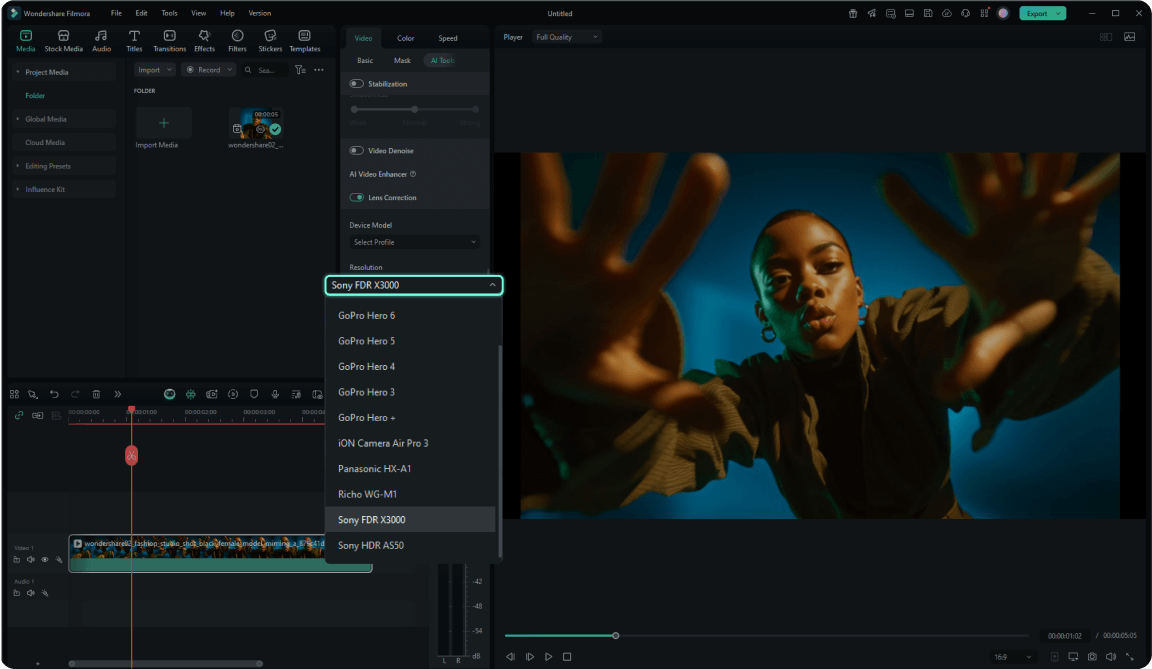Open the Import dropdown
Screen dimensions: 1152x669
coord(154,70)
